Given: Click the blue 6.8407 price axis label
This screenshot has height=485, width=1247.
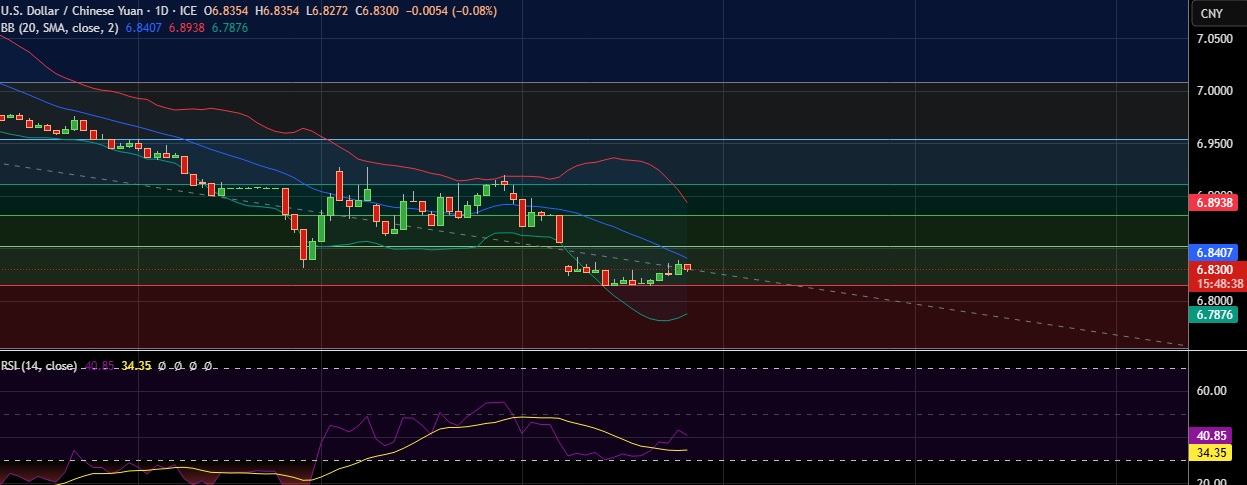Looking at the screenshot, I should coord(1213,253).
